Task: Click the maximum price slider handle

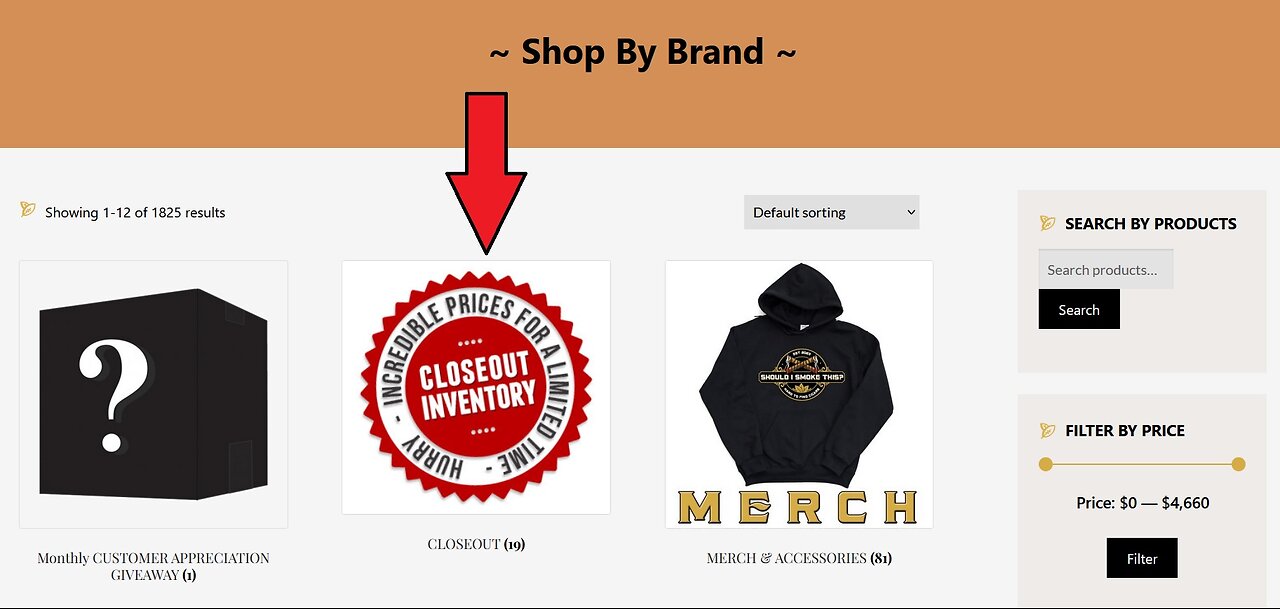Action: coord(1238,464)
